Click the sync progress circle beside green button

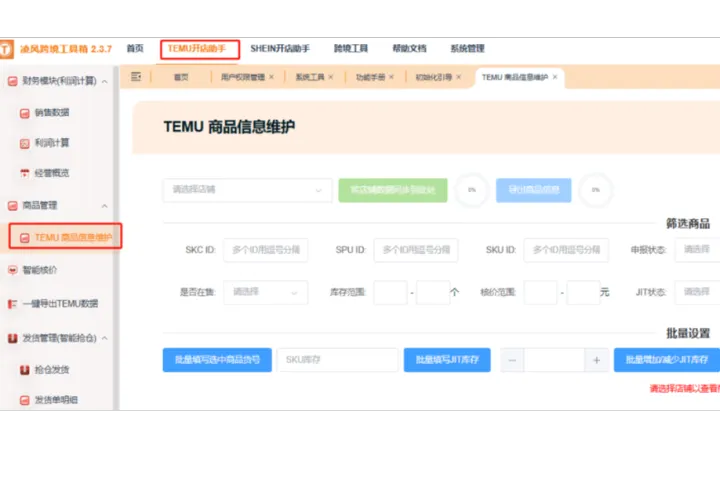[472, 190]
